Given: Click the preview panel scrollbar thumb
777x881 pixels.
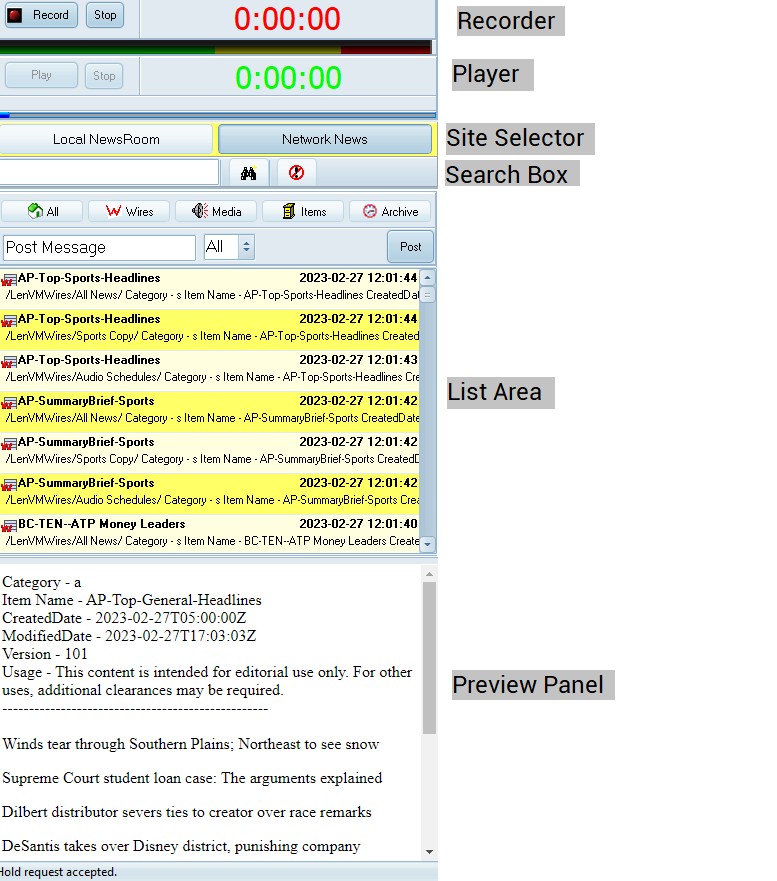Looking at the screenshot, I should (429, 658).
